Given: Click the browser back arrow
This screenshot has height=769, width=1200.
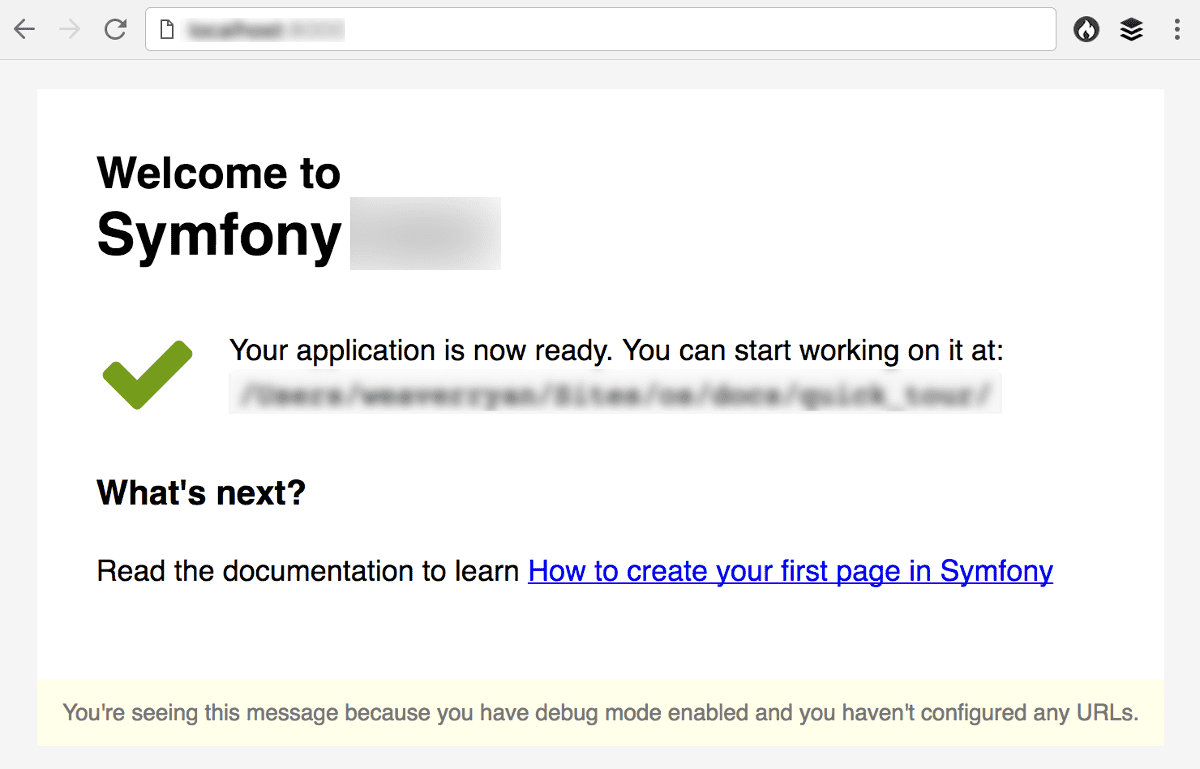Looking at the screenshot, I should click(24, 30).
